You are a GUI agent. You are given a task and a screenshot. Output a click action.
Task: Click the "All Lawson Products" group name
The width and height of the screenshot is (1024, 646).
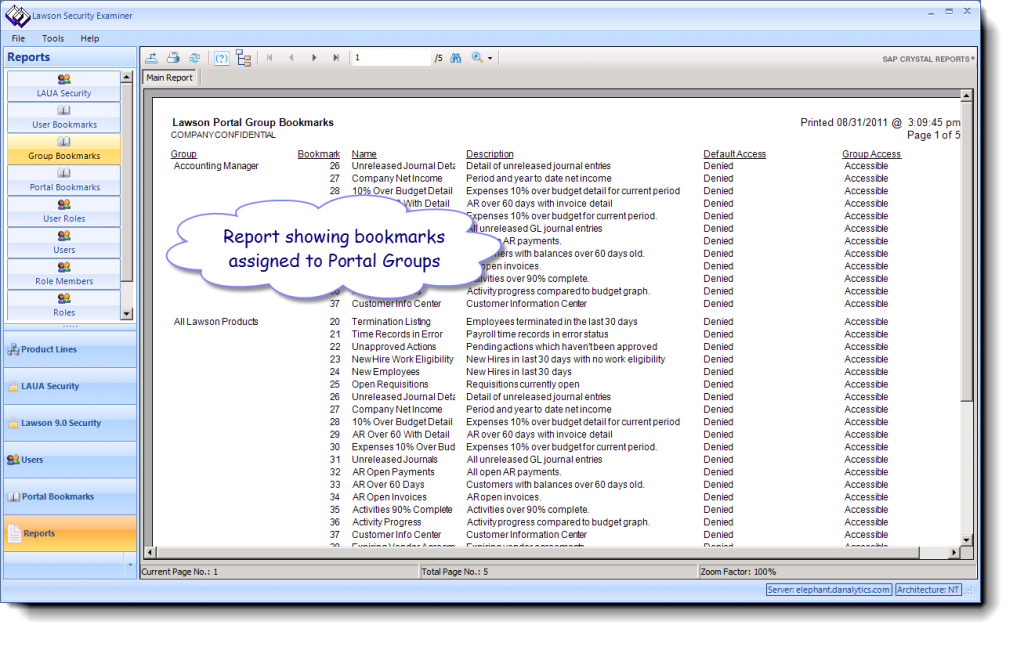(x=216, y=321)
